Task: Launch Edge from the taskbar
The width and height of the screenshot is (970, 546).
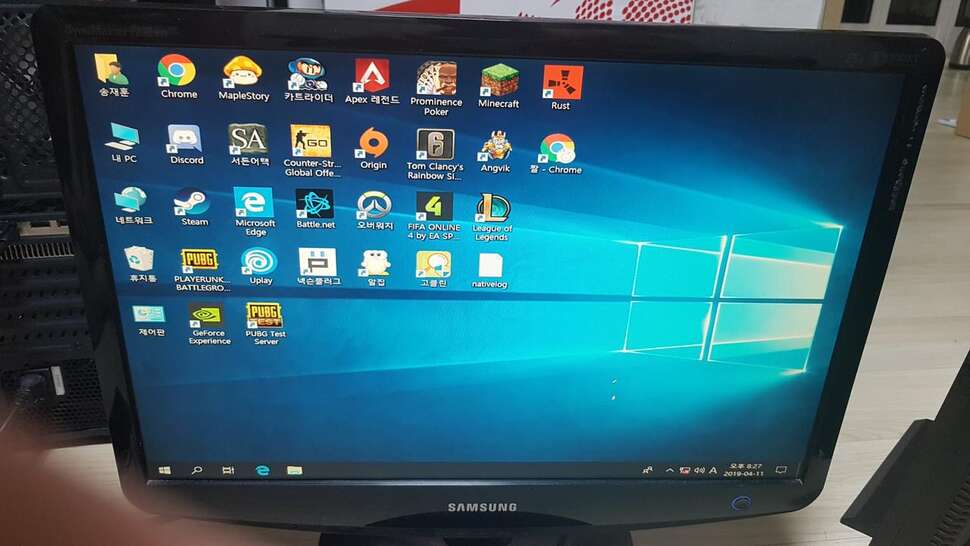Action: click(x=262, y=471)
